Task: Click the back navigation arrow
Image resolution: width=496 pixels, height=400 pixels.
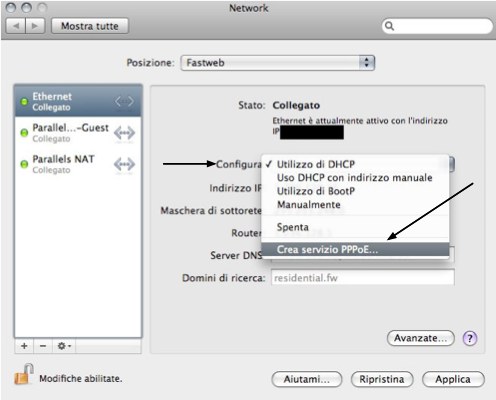Action: pyautogui.click(x=16, y=26)
